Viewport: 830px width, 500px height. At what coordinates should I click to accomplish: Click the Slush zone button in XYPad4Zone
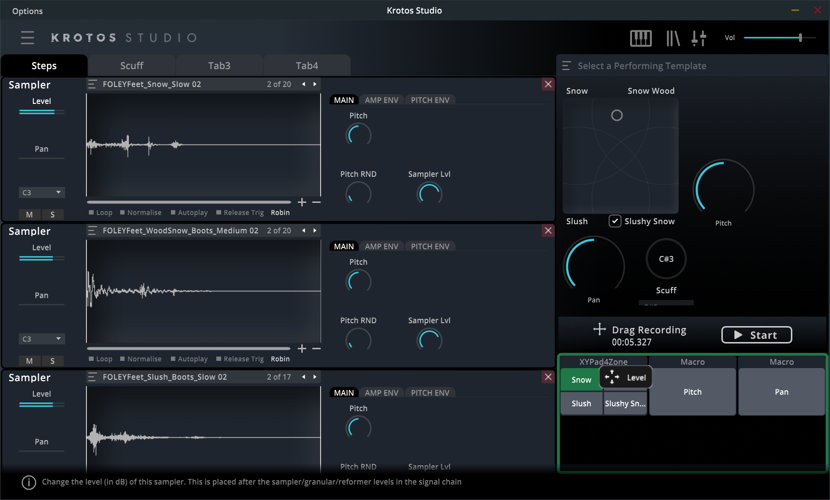click(x=581, y=404)
